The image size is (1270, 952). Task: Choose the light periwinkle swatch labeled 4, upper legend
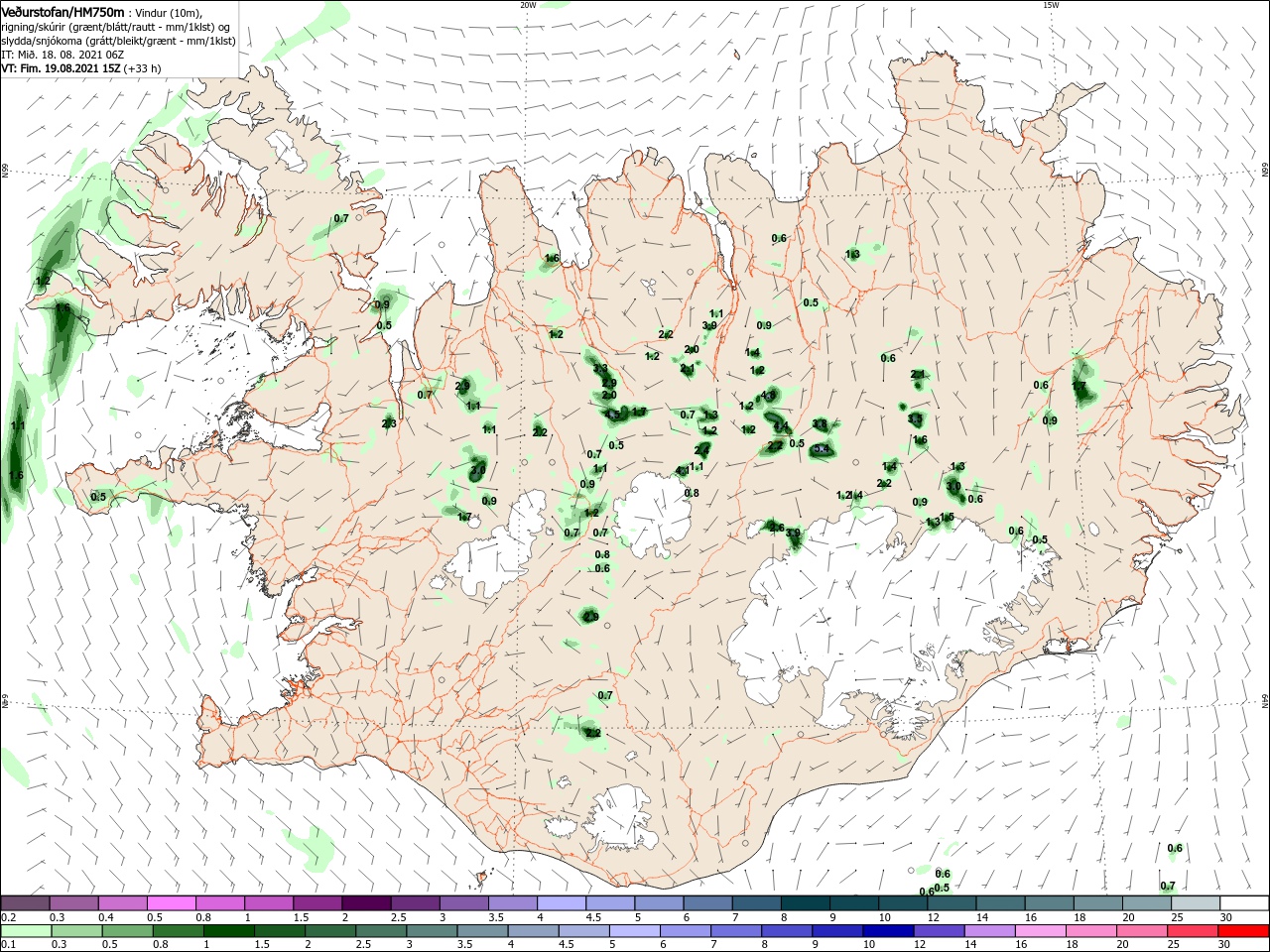(561, 903)
